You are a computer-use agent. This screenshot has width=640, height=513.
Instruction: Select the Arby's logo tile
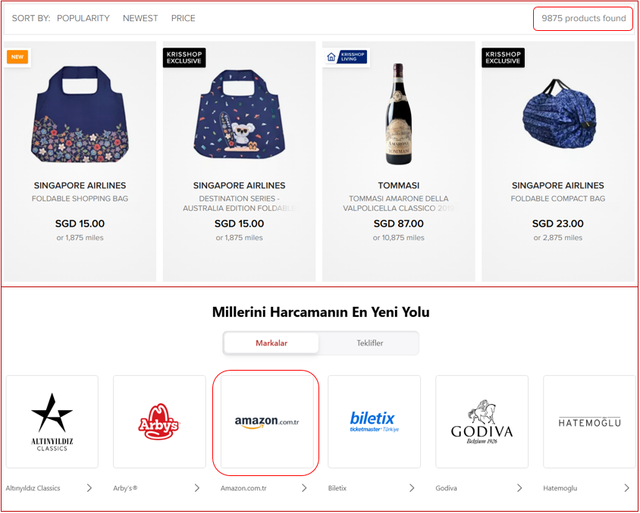pos(158,421)
